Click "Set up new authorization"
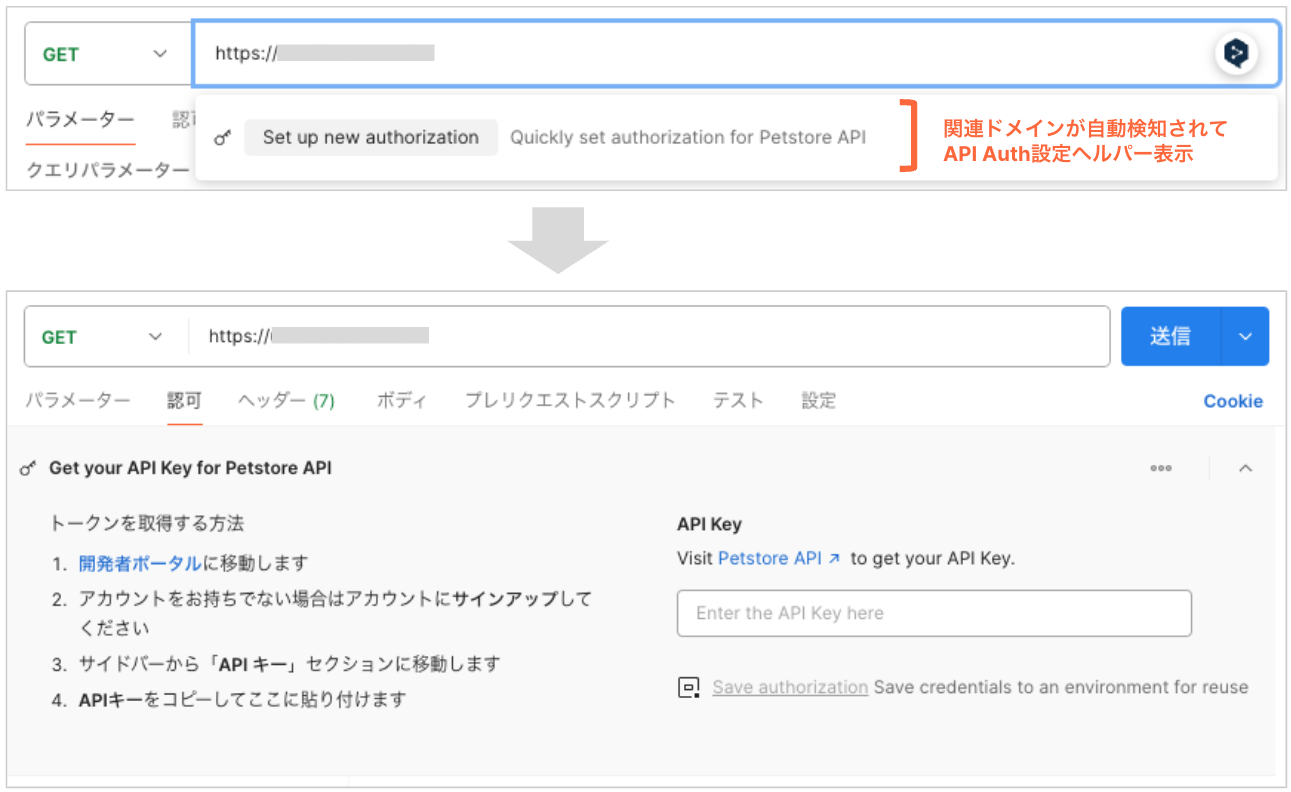The image size is (1291, 792). pyautogui.click(x=370, y=137)
